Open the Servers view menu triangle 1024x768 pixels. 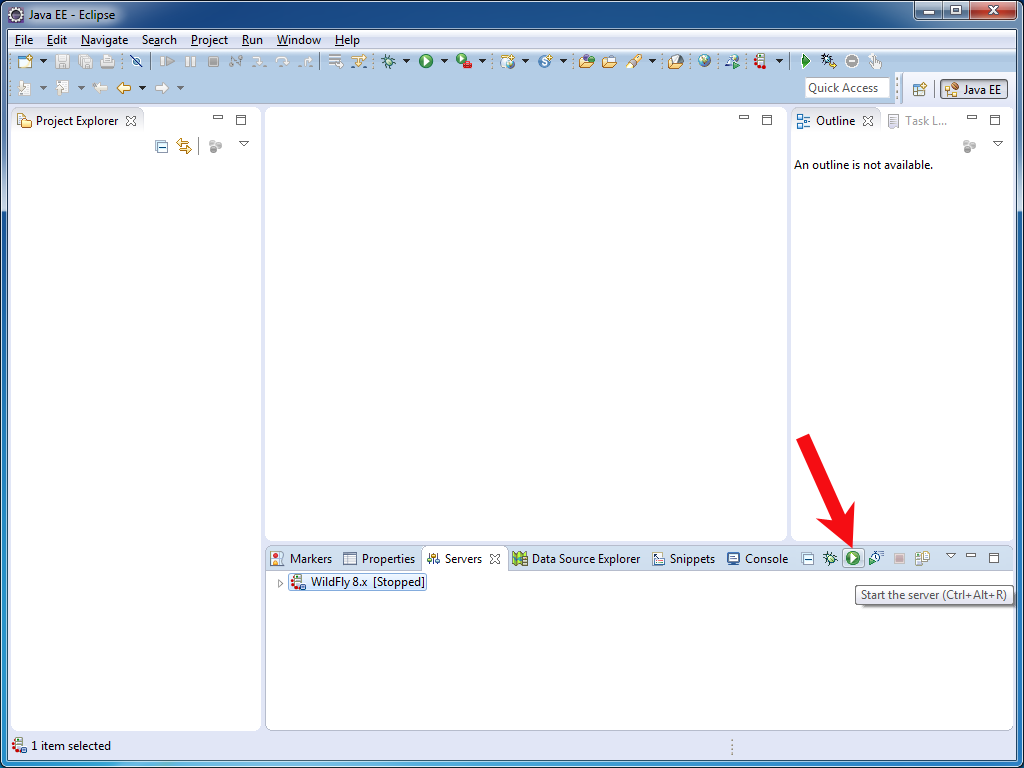pyautogui.click(x=951, y=556)
